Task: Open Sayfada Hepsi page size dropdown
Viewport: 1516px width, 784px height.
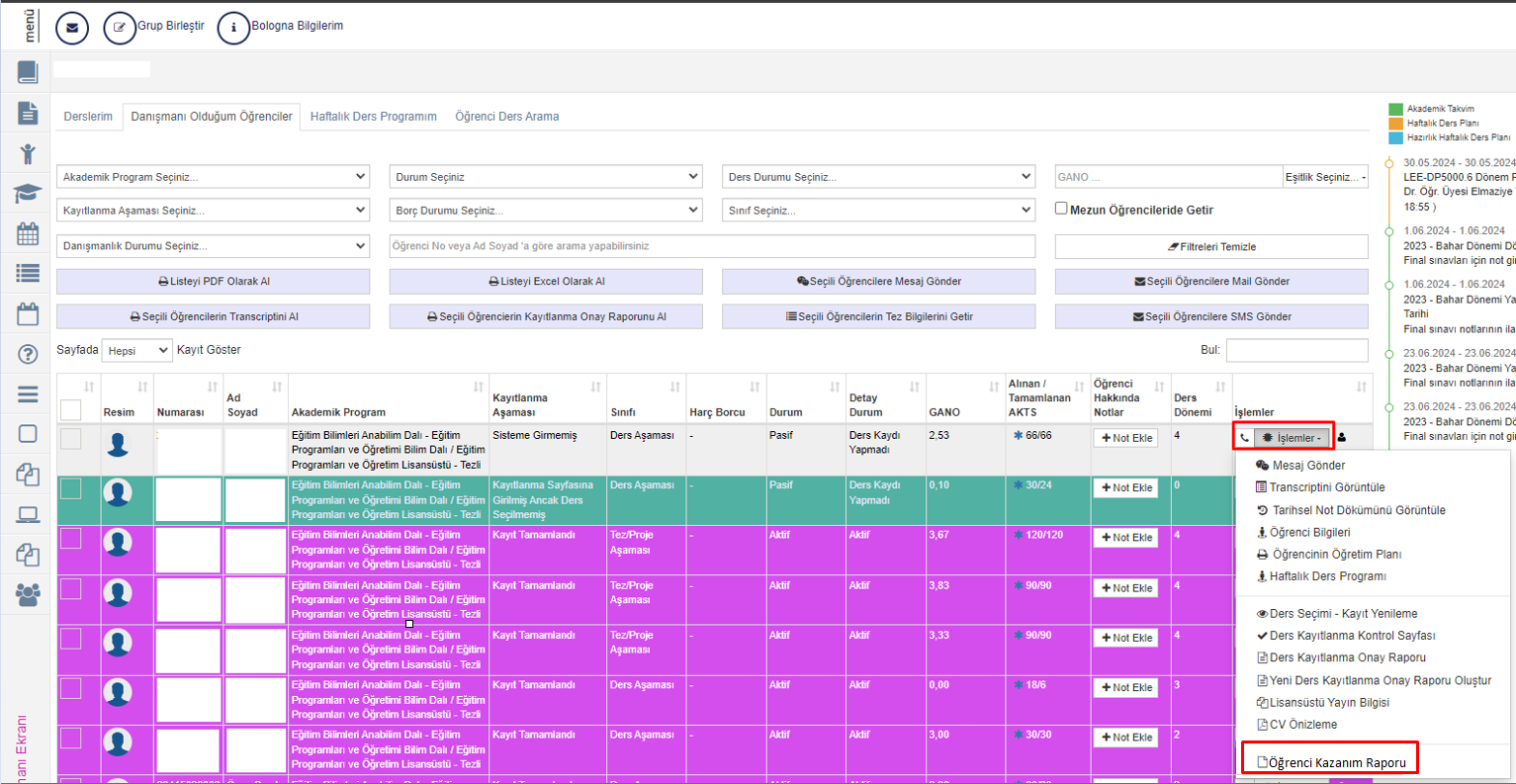Action: click(x=137, y=351)
